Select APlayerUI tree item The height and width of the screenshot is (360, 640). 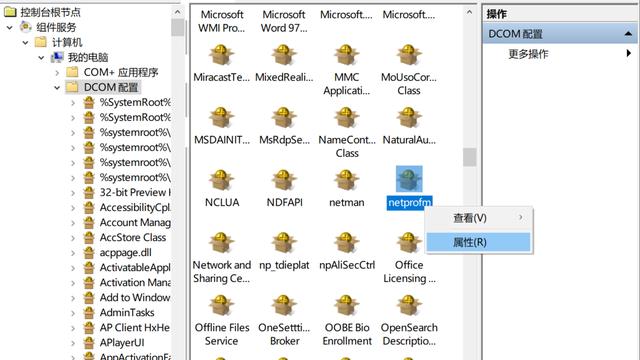pyautogui.click(x=122, y=342)
